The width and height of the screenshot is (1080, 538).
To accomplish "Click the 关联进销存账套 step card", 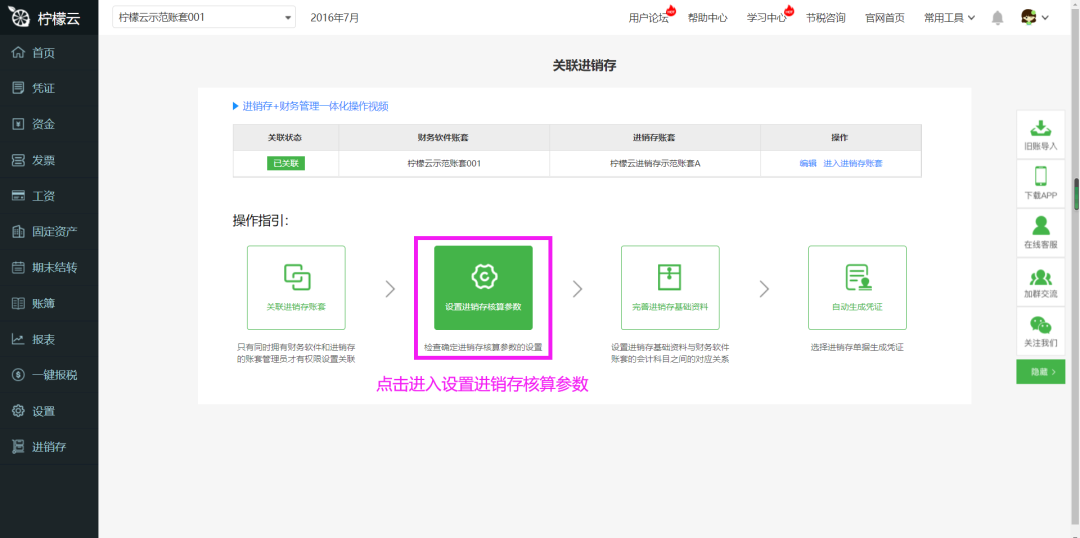I will coord(296,287).
